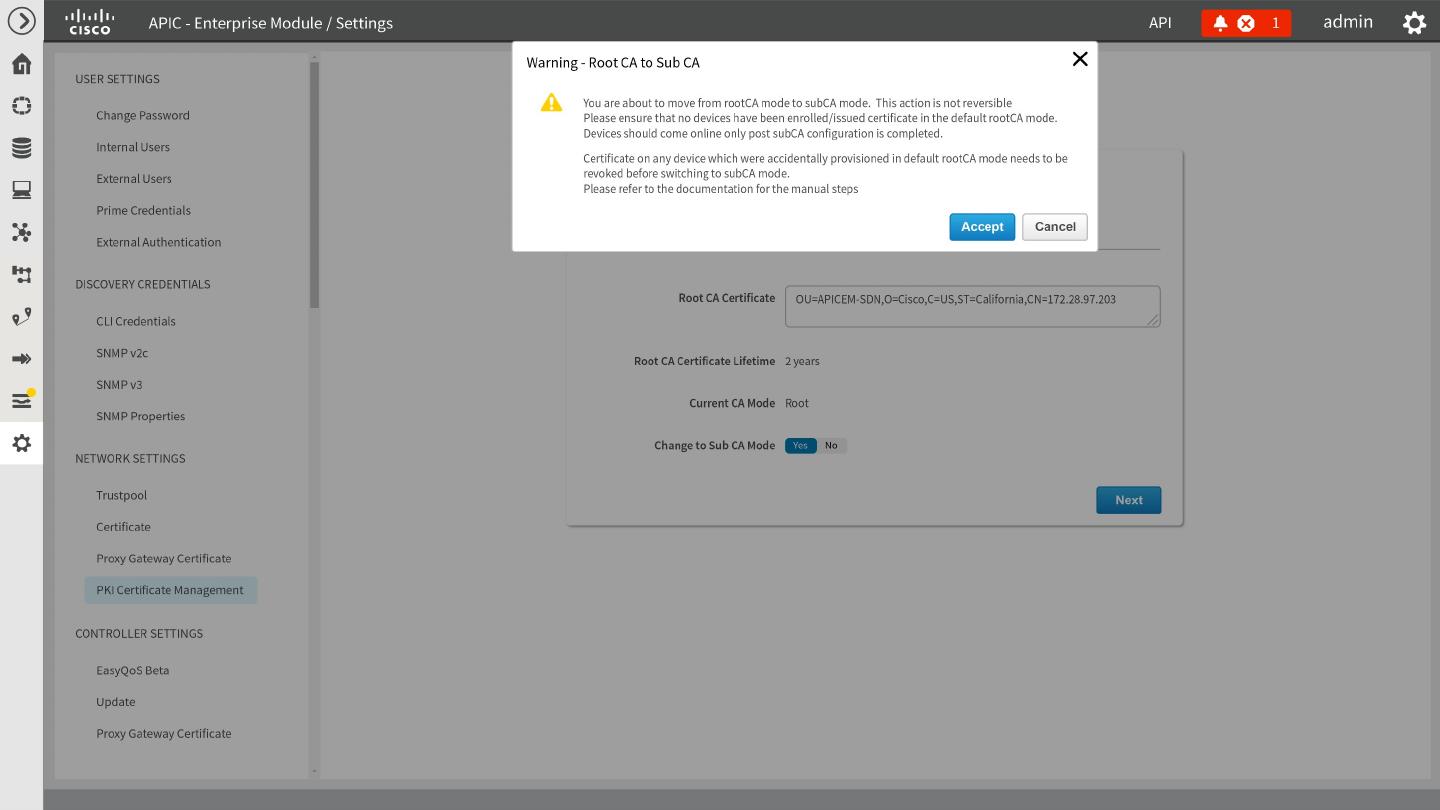Screen dimensions: 1440x810
Task: Click the Current CA Mode value 'Root'
Action: pyautogui.click(x=797, y=403)
